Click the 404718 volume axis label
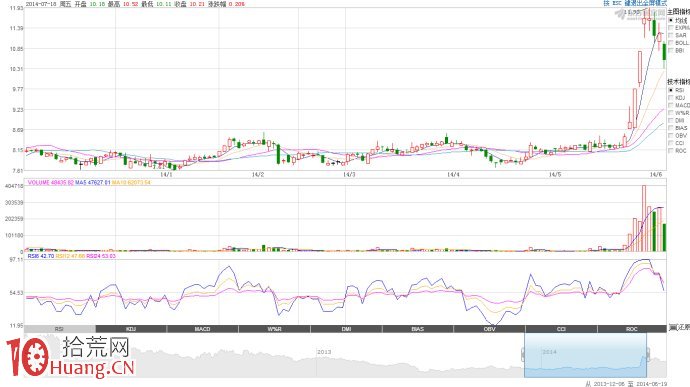Screen dimensions: 690x387 [x=14, y=186]
